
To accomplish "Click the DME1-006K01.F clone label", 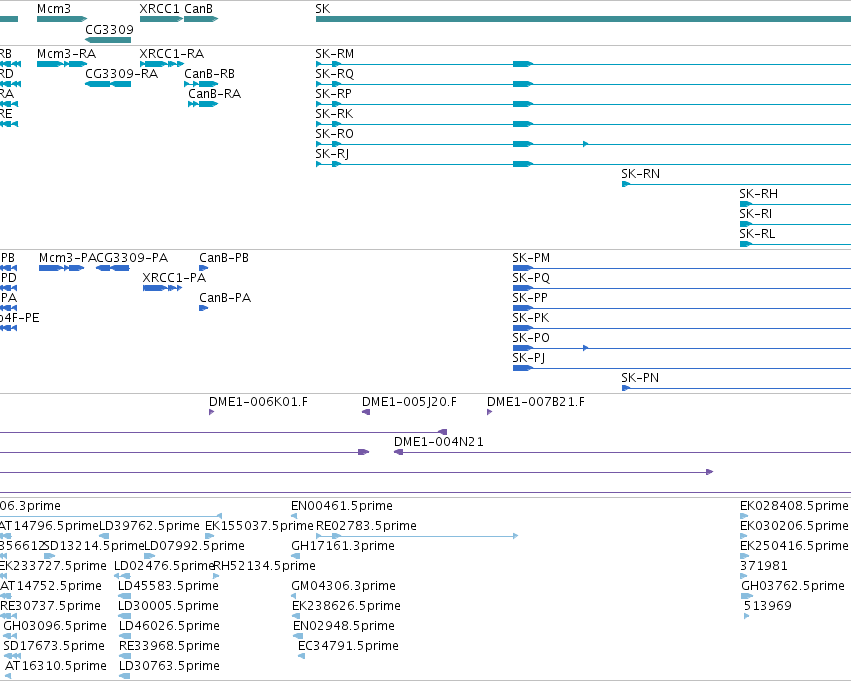I will pyautogui.click(x=258, y=402).
